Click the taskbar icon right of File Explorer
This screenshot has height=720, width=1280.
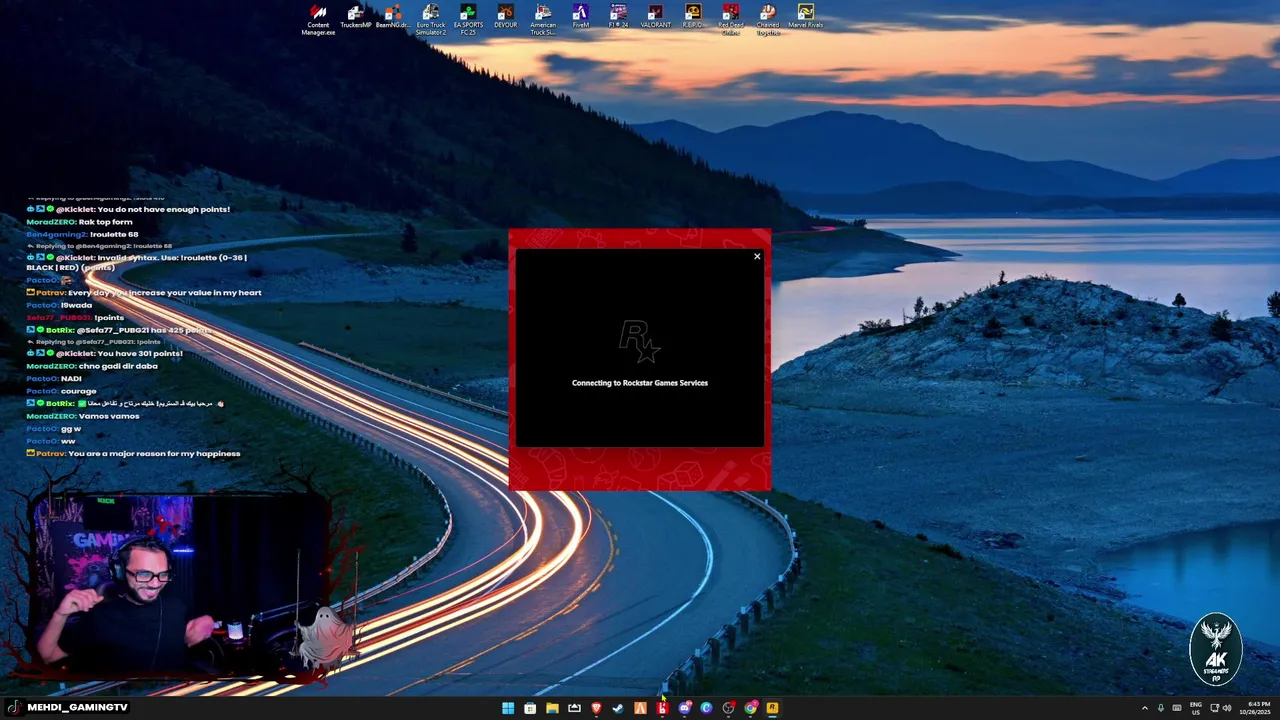(x=574, y=708)
